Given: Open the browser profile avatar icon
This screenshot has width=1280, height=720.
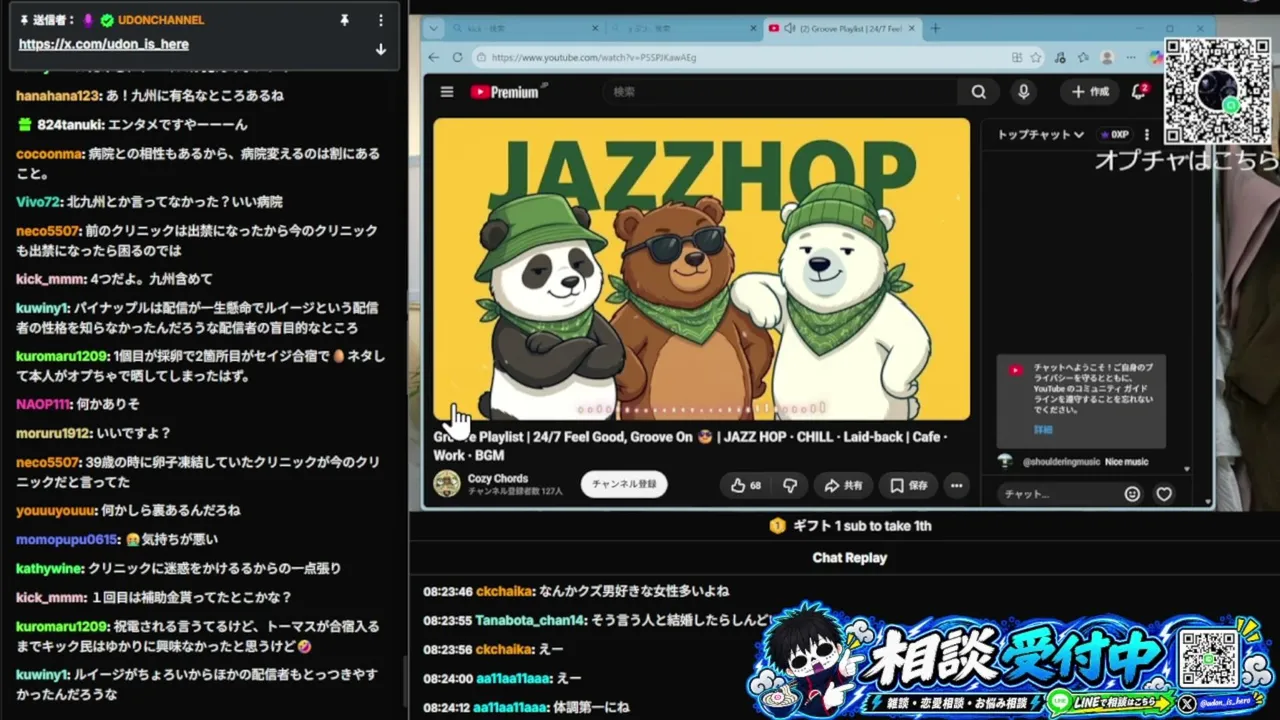Looking at the screenshot, I should 1107,58.
